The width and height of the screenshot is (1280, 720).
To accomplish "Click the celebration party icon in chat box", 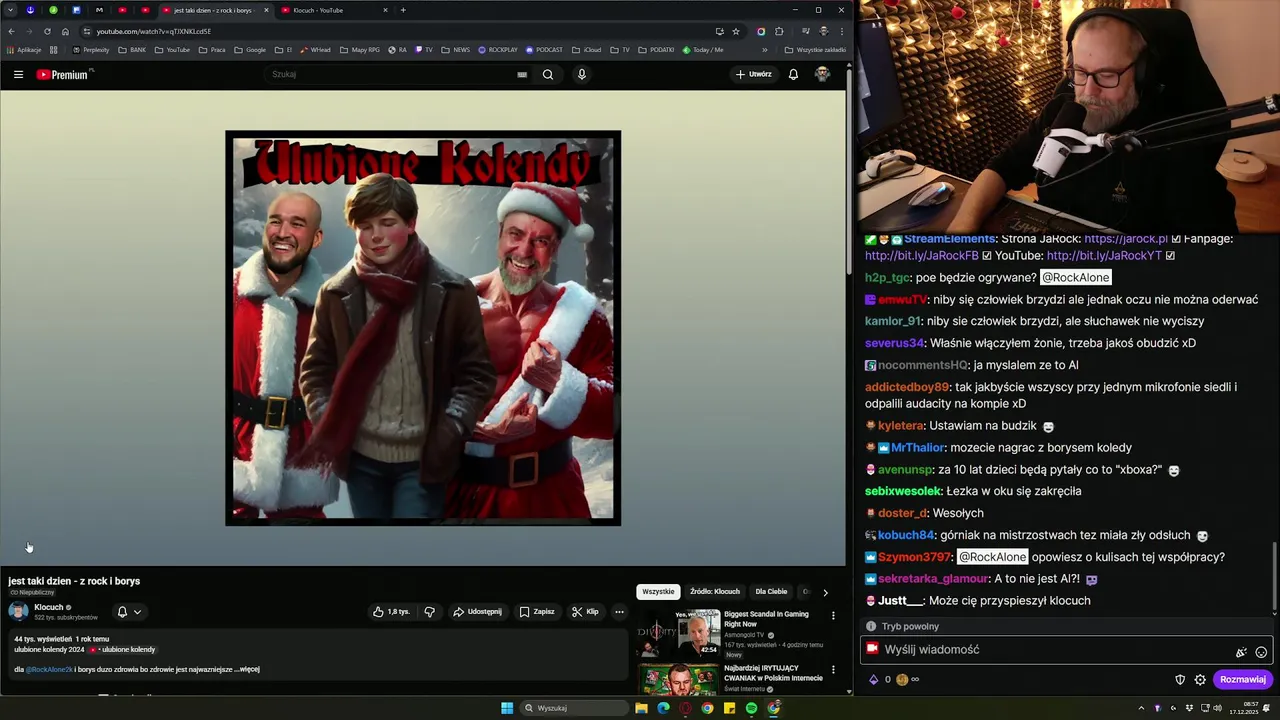I will pyautogui.click(x=1241, y=652).
